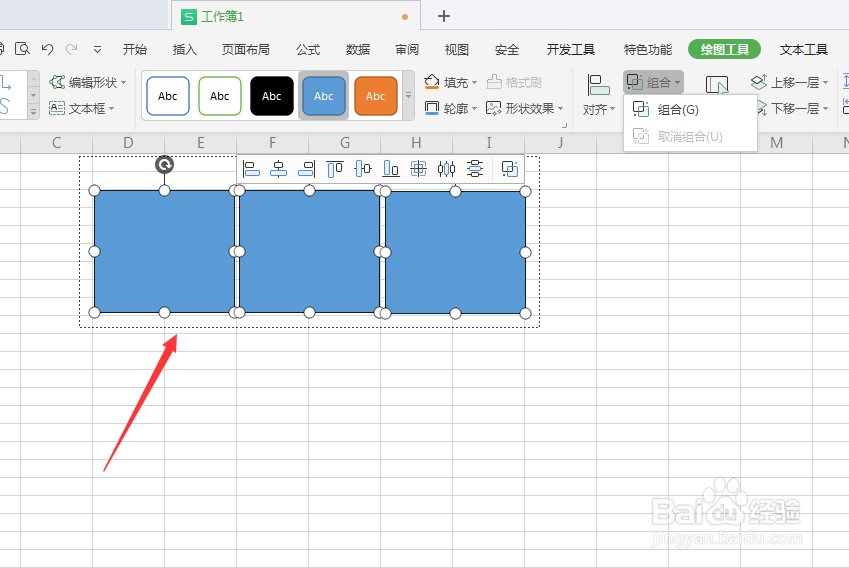Click align right icon in floating toolbar

click(306, 169)
